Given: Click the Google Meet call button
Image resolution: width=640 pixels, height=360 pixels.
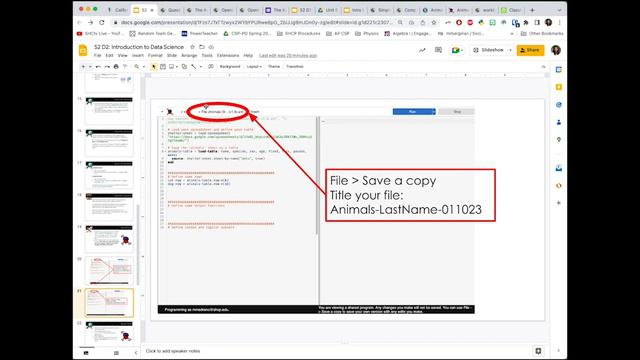Looking at the screenshot, I should pos(456,50).
